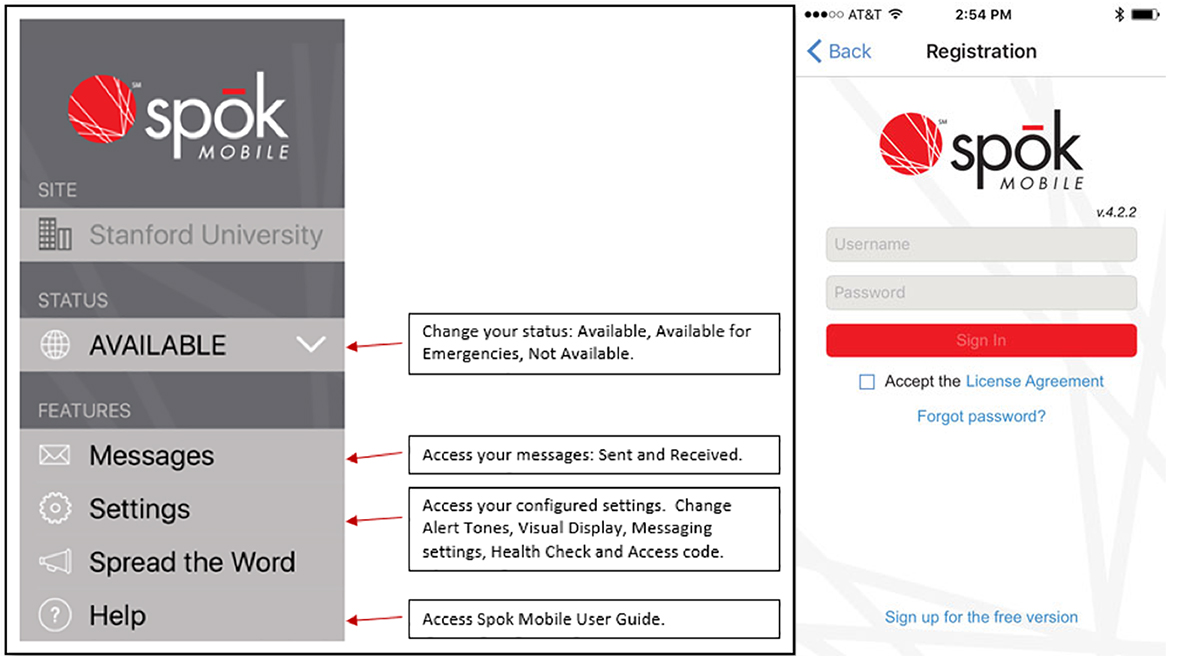Tap the red Sign In button

(x=981, y=340)
